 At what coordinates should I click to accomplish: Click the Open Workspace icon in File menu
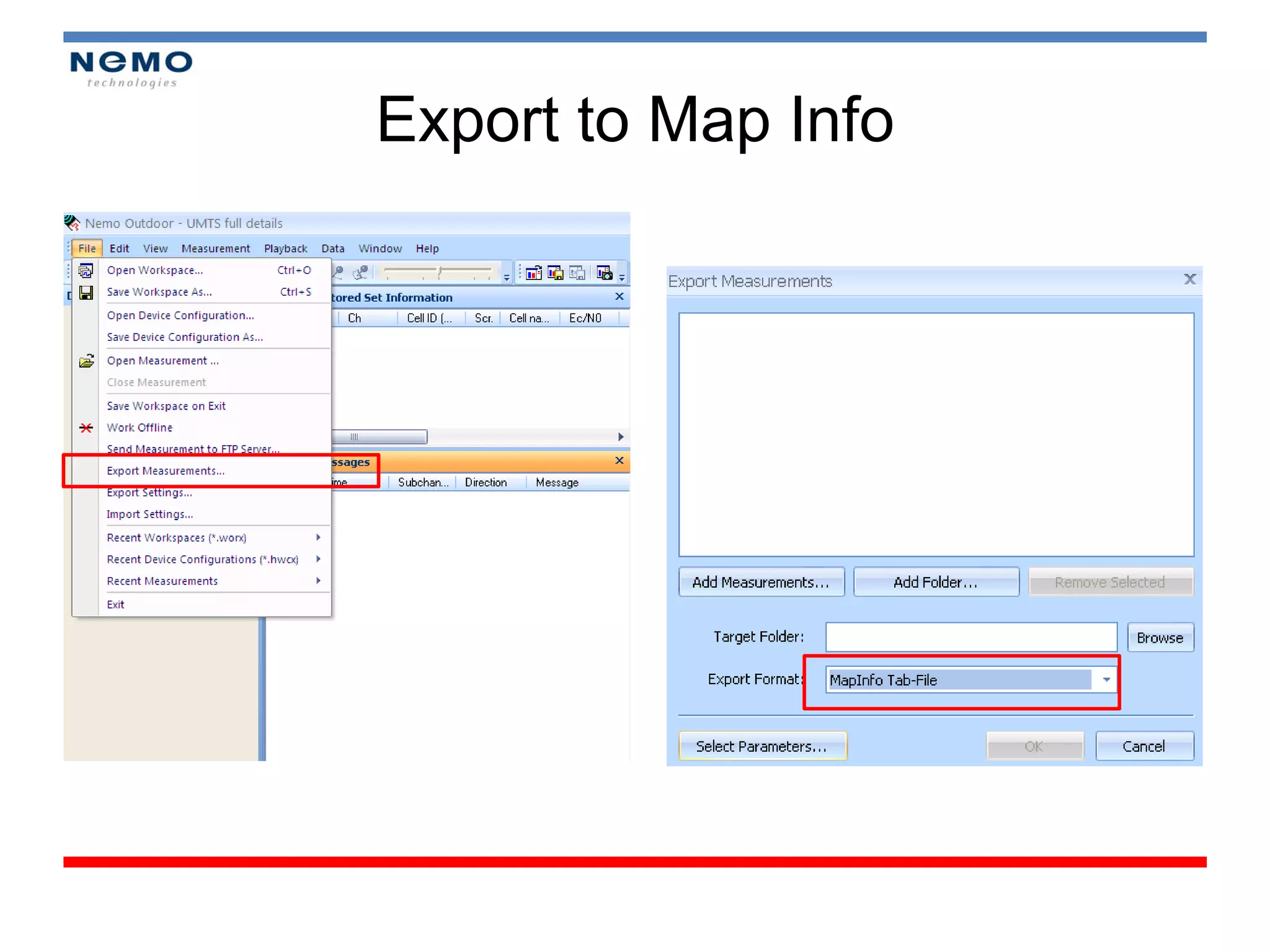click(86, 270)
